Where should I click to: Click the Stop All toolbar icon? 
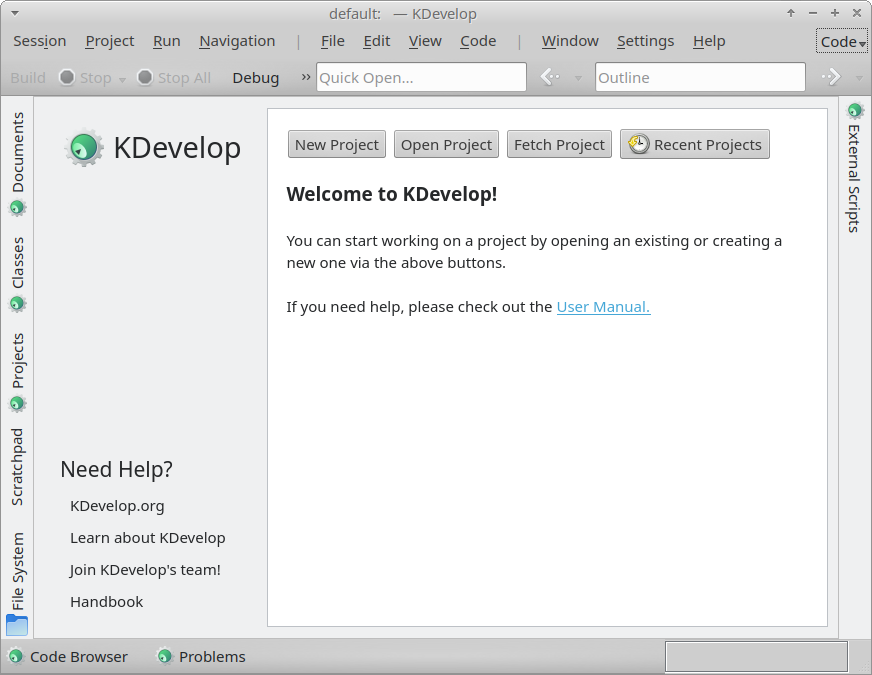tap(145, 77)
